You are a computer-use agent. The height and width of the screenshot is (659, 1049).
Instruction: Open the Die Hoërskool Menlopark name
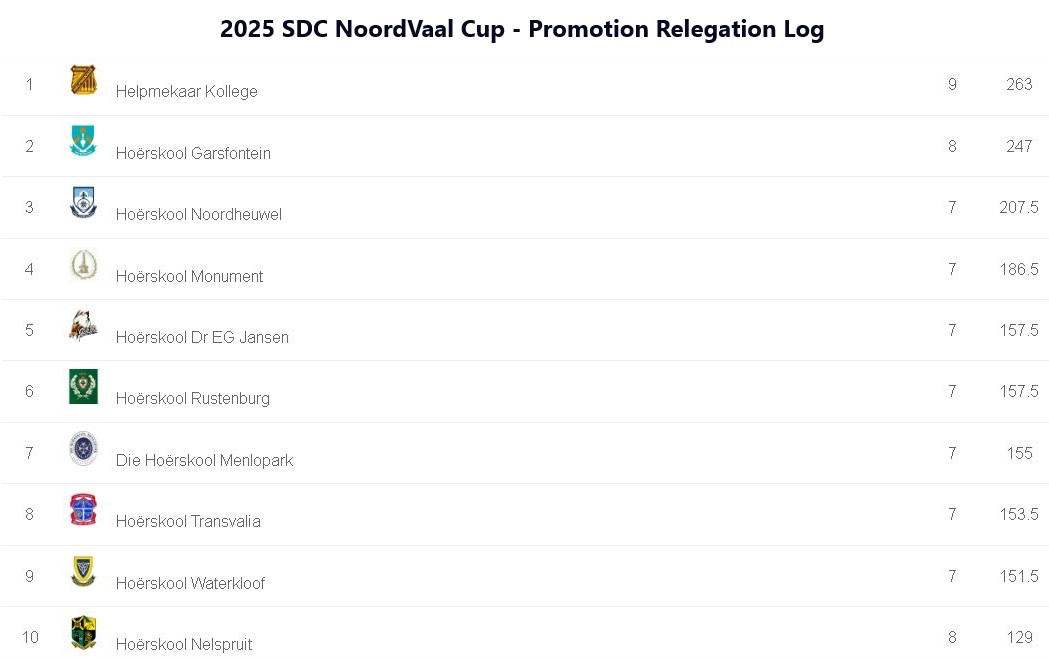point(204,461)
